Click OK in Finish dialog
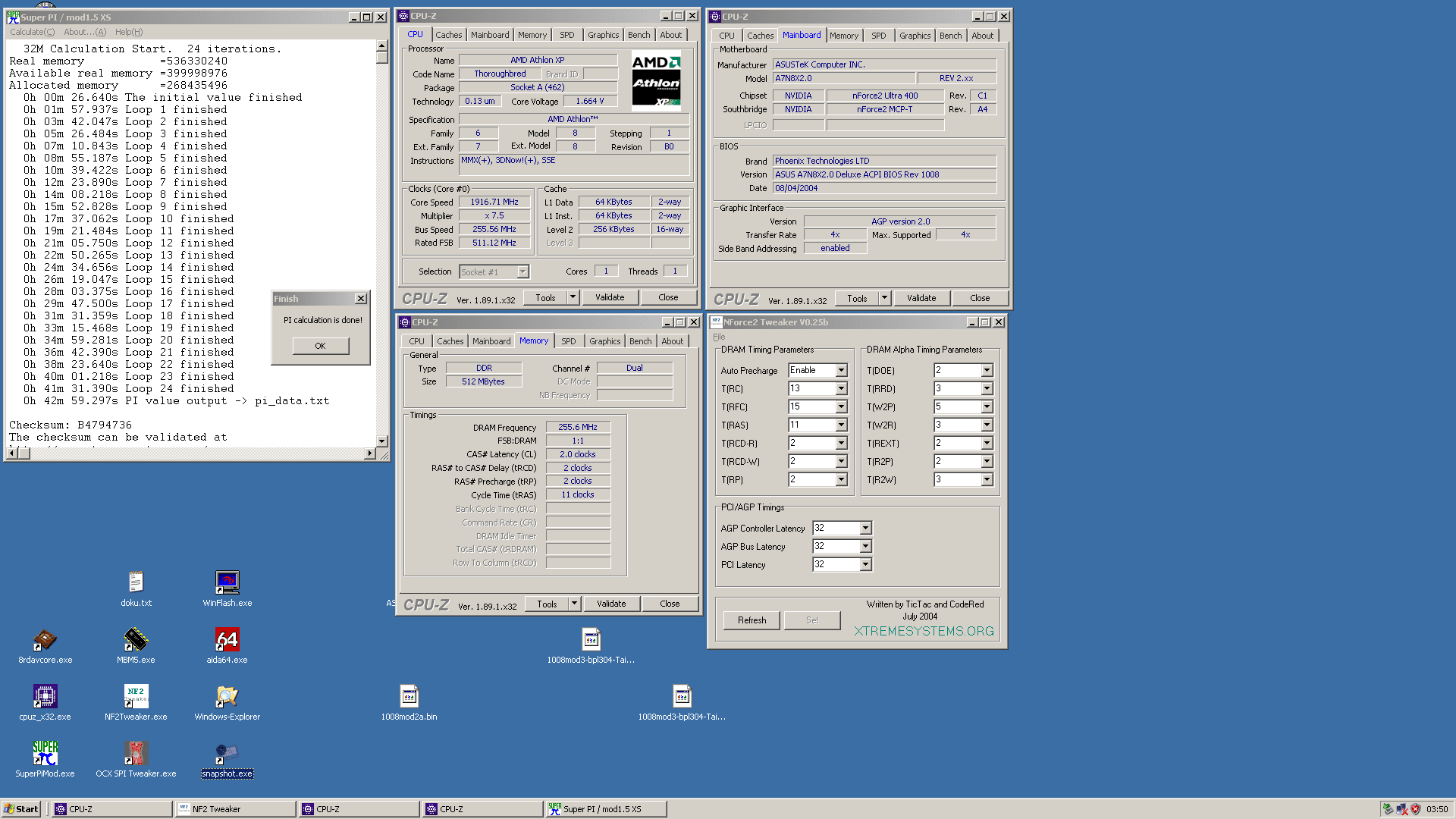 click(x=320, y=346)
